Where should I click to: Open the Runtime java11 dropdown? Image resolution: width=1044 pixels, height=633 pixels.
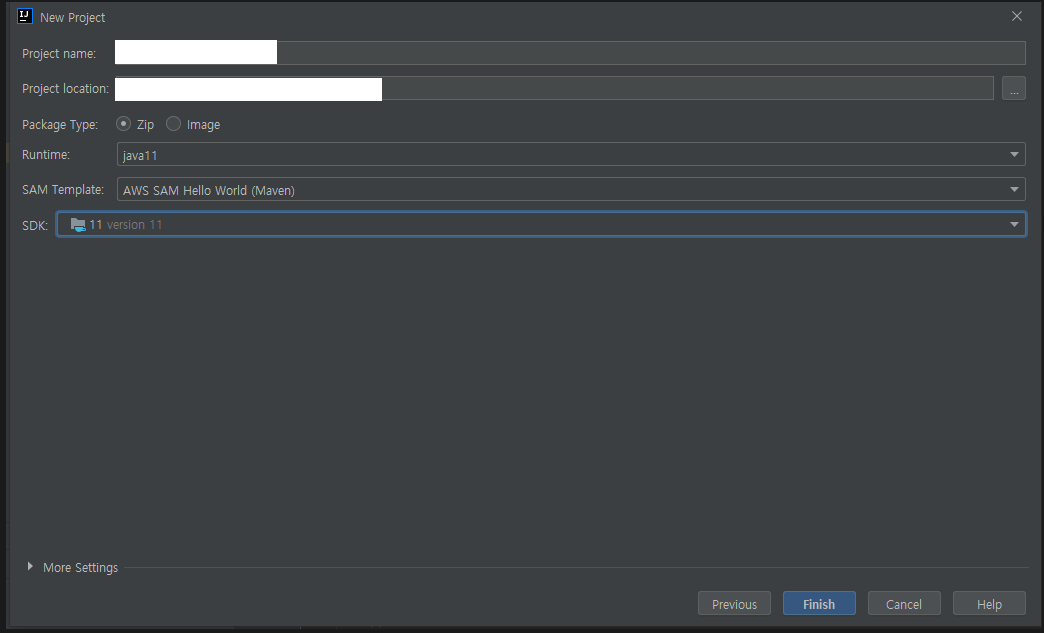tap(571, 154)
